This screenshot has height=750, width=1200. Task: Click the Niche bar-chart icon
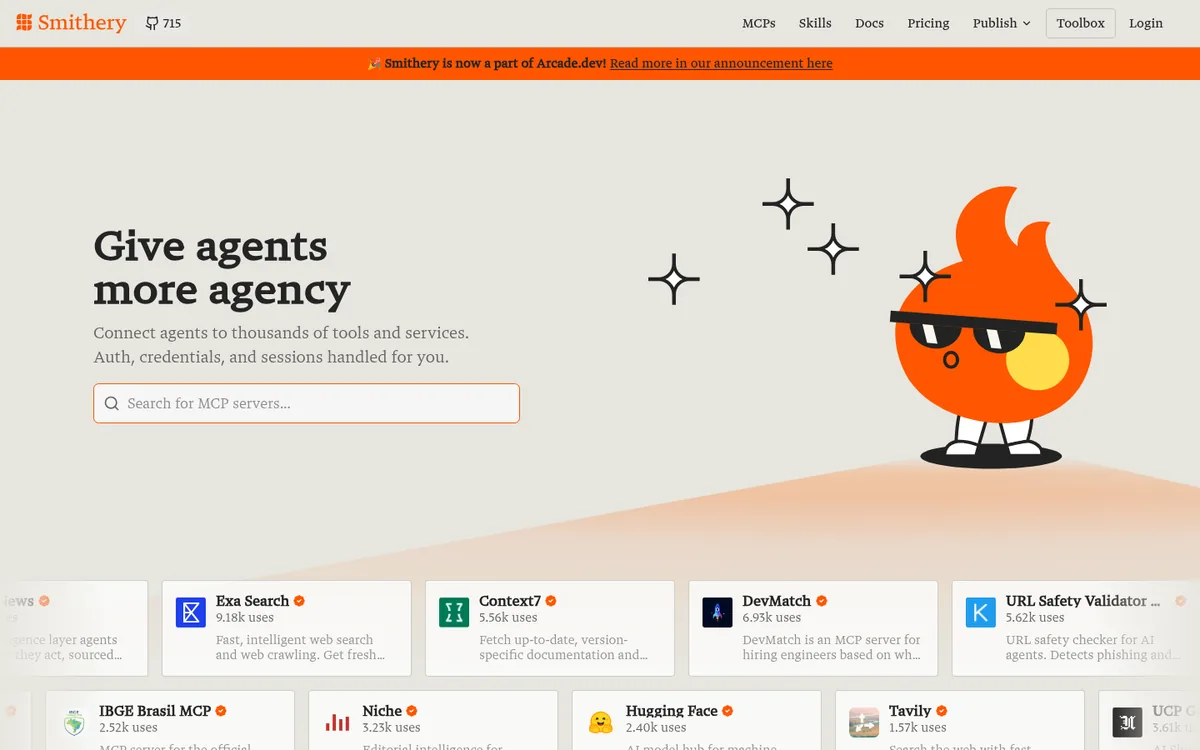click(337, 722)
